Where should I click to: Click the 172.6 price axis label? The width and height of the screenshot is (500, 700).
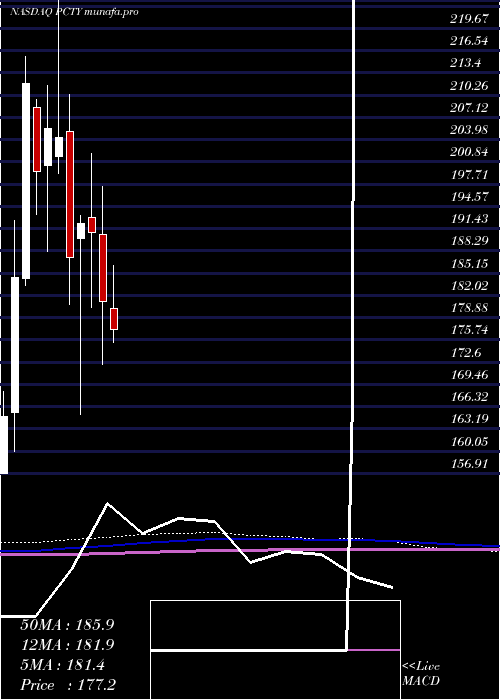466,353
